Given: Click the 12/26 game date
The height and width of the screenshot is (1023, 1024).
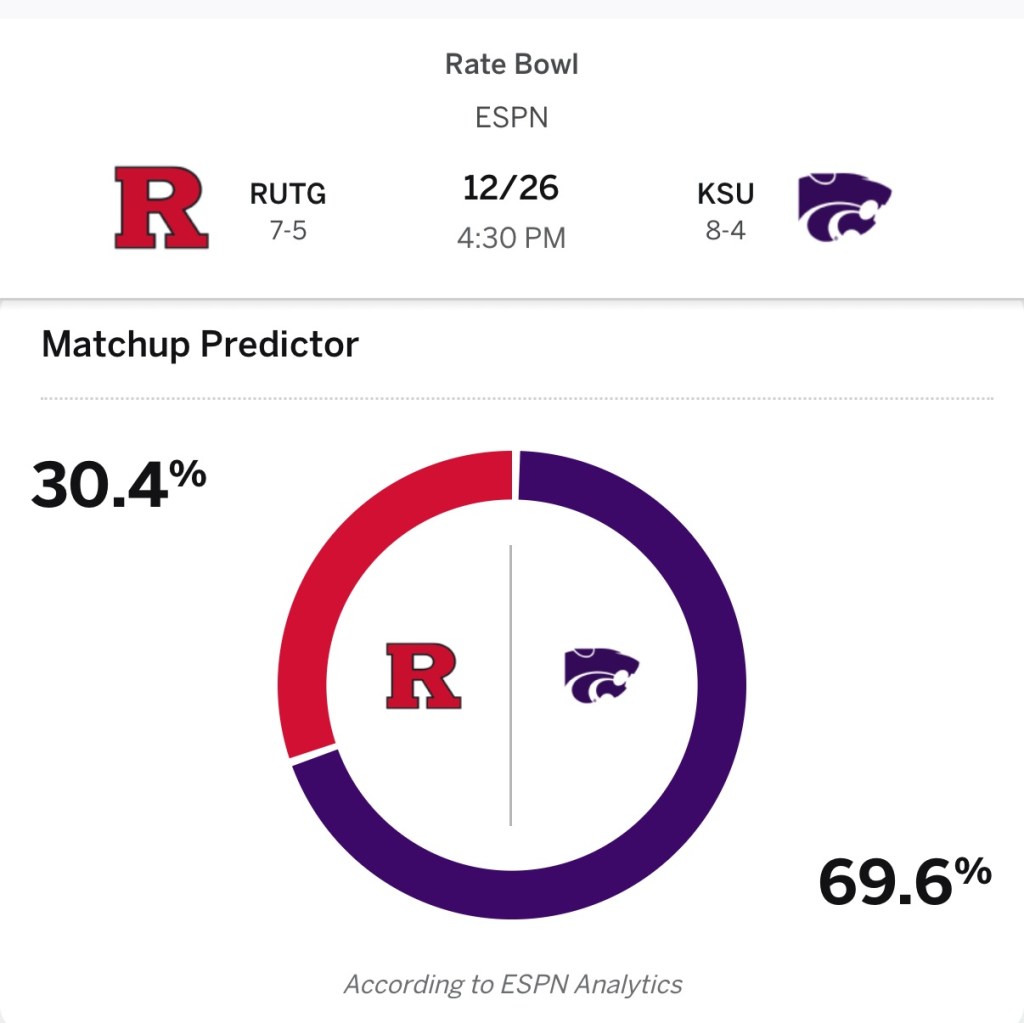Looking at the screenshot, I should point(511,188).
